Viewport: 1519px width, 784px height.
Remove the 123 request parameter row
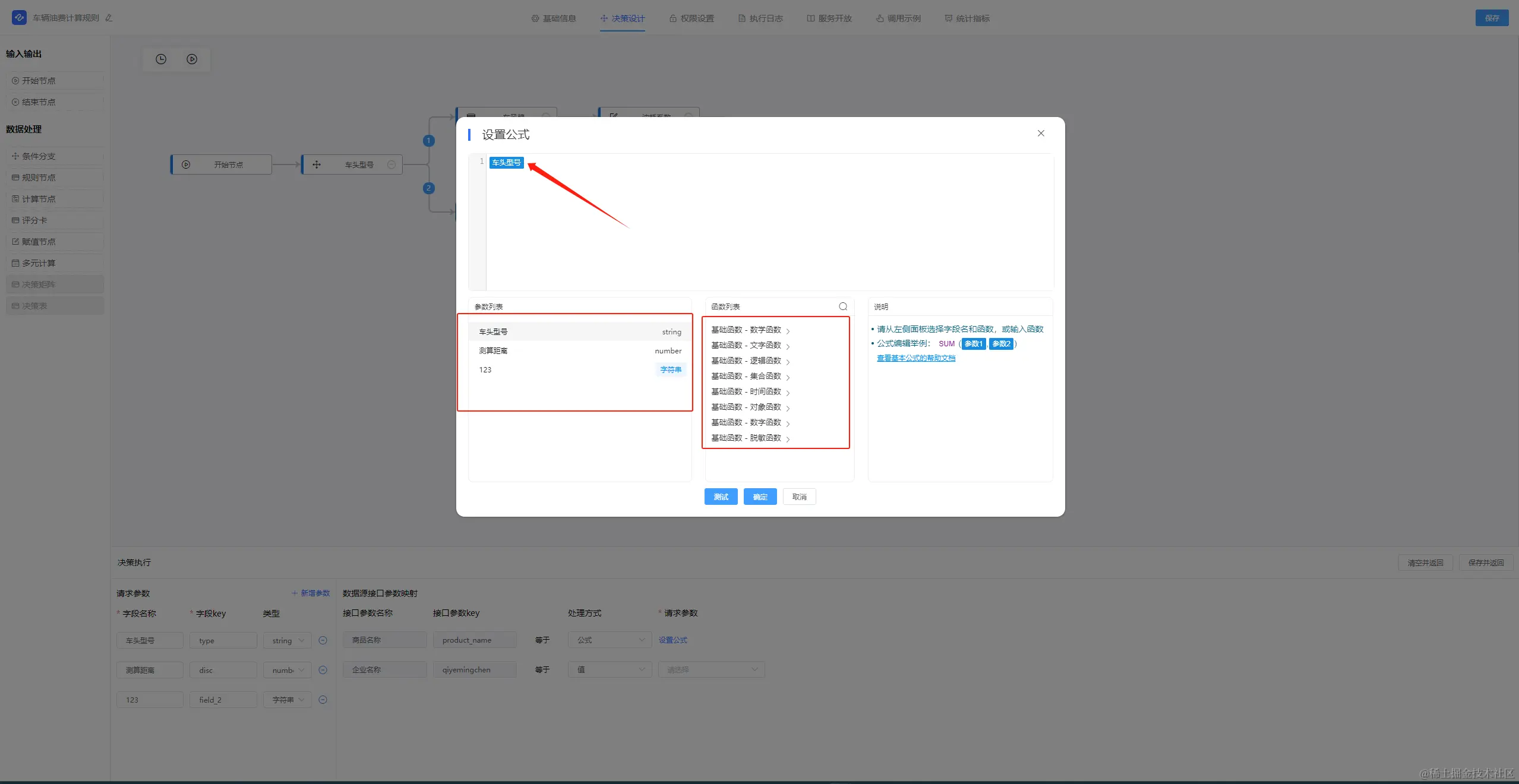[323, 700]
